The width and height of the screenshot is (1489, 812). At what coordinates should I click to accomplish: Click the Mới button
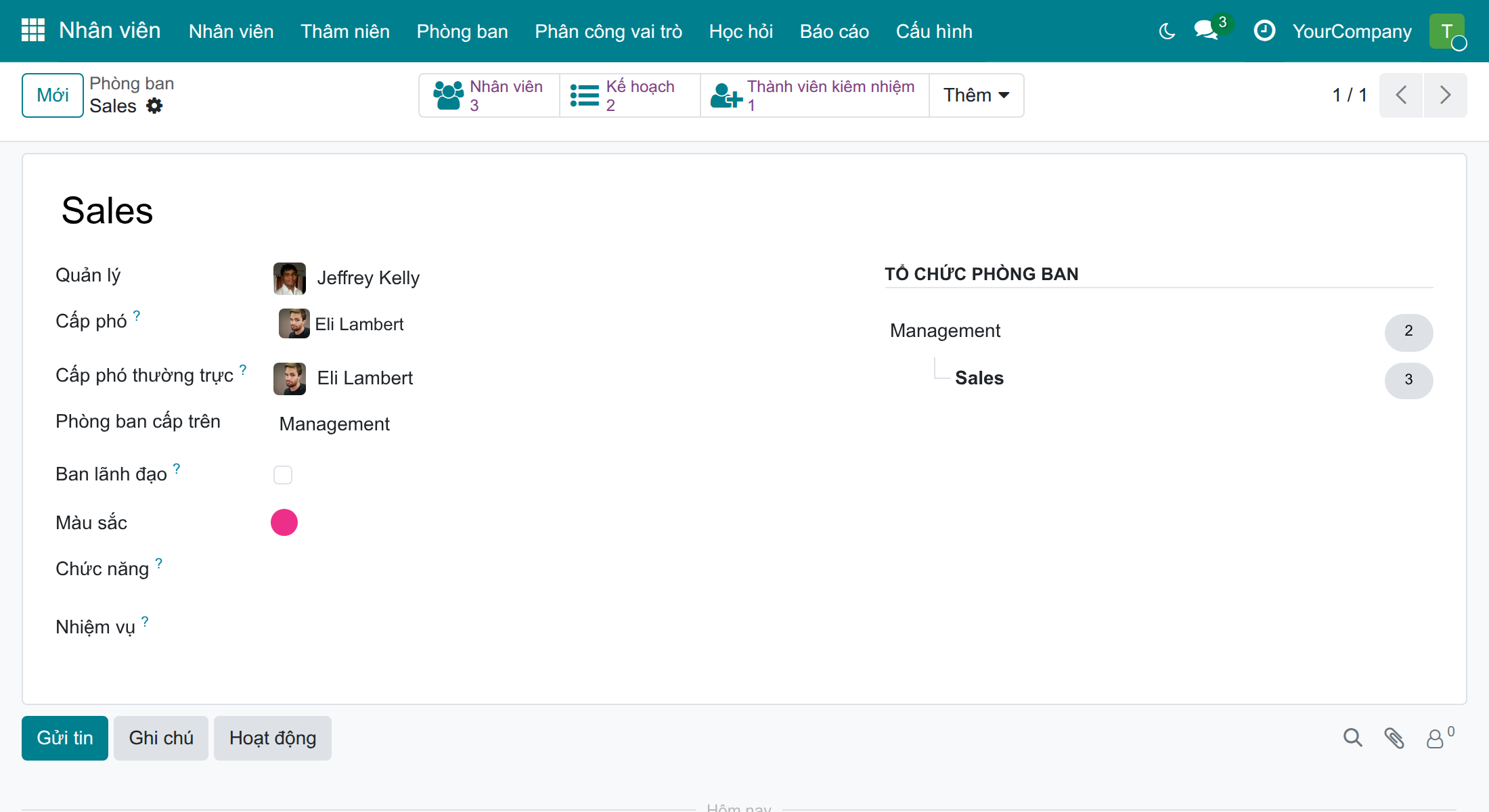[x=53, y=95]
